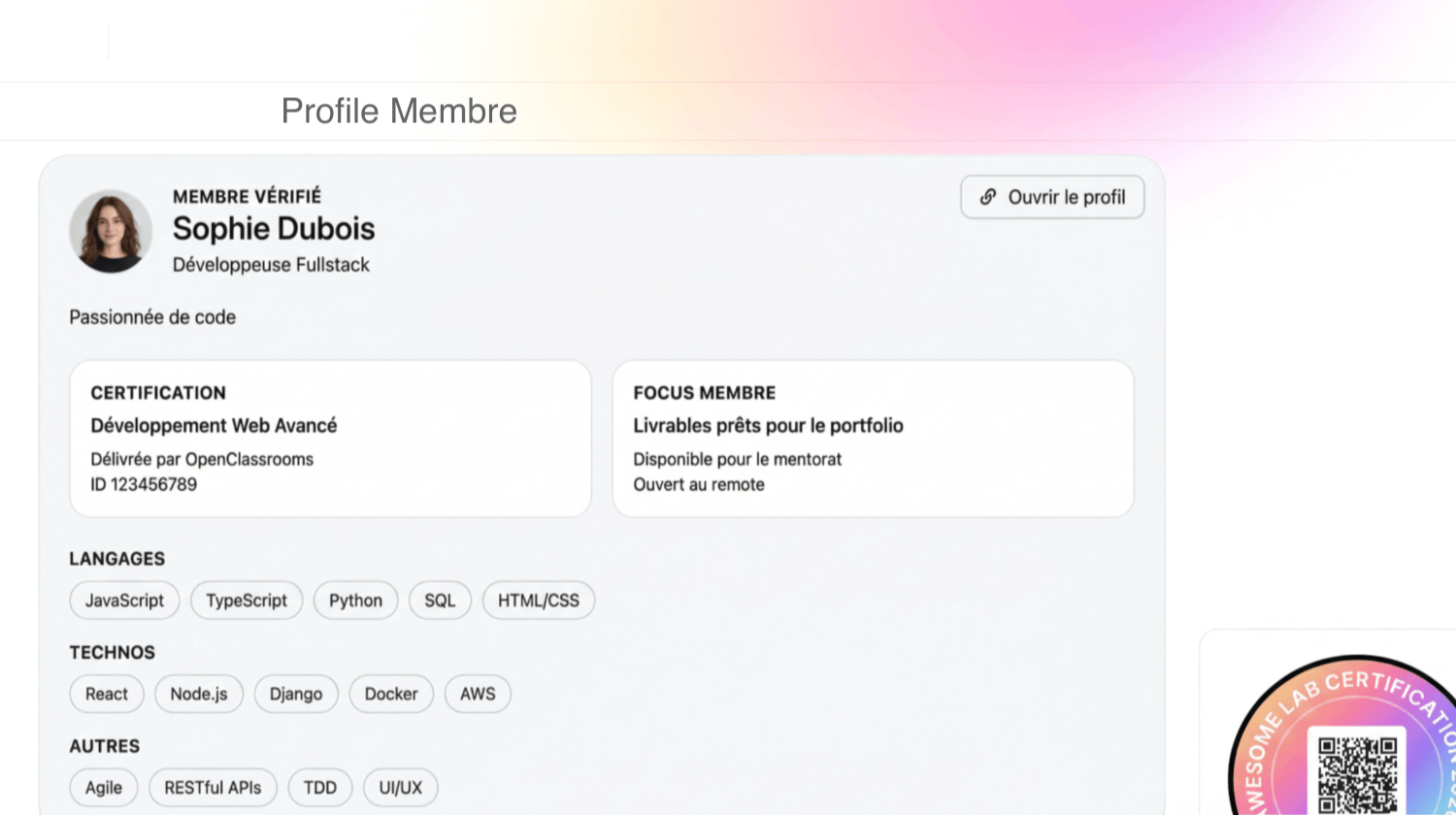The image size is (1456, 815).
Task: Select the React techno chip
Action: (107, 694)
